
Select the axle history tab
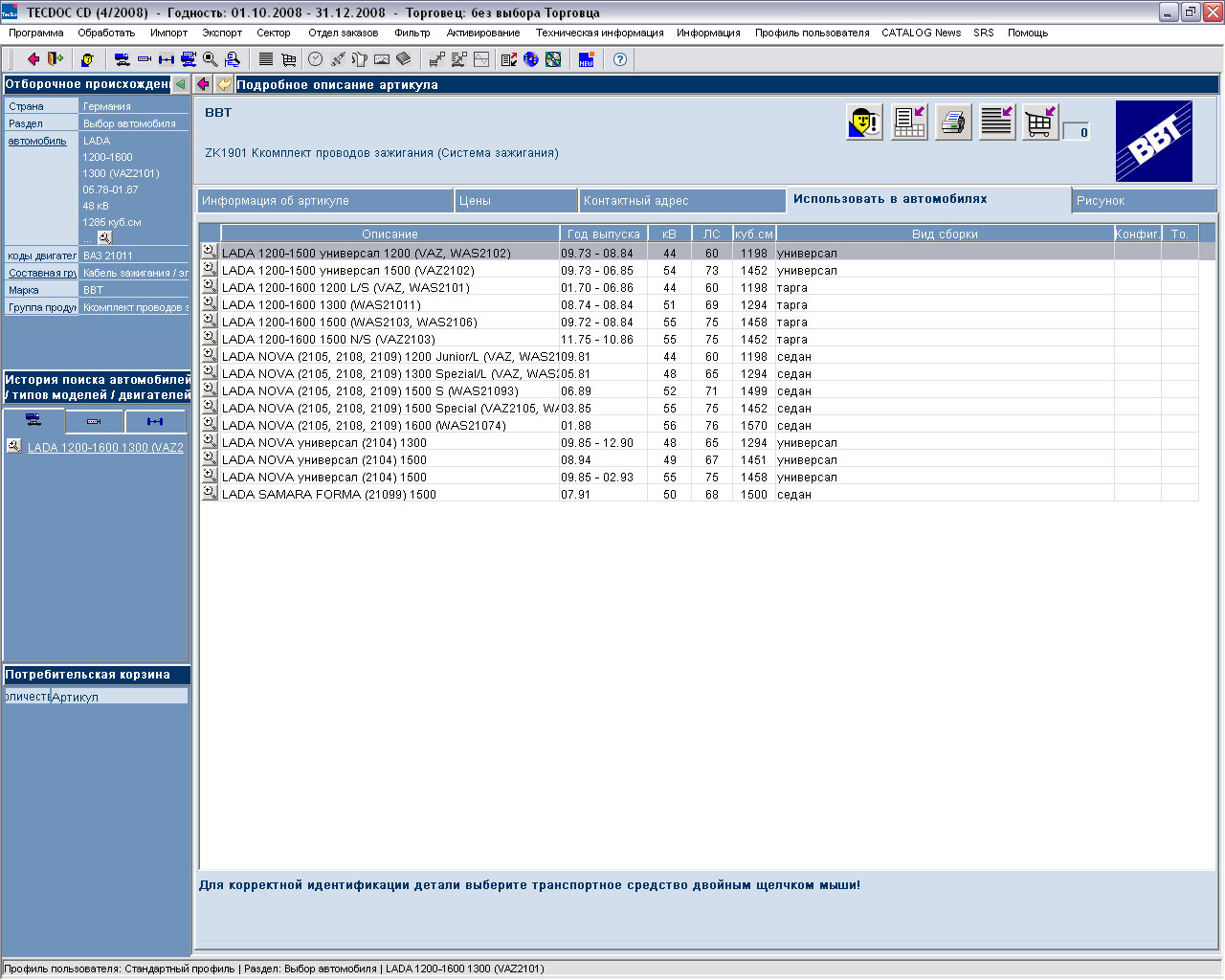pyautogui.click(x=155, y=421)
